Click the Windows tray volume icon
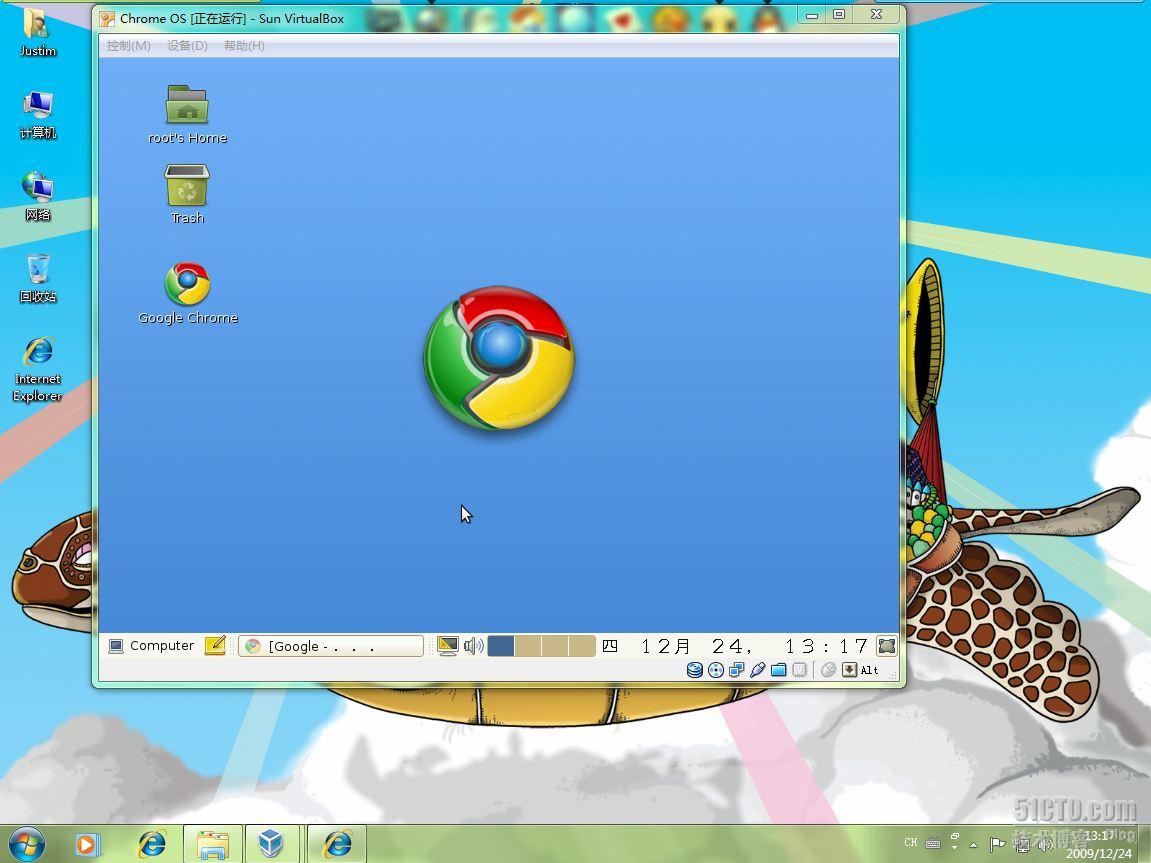1151x863 pixels. coord(1045,845)
